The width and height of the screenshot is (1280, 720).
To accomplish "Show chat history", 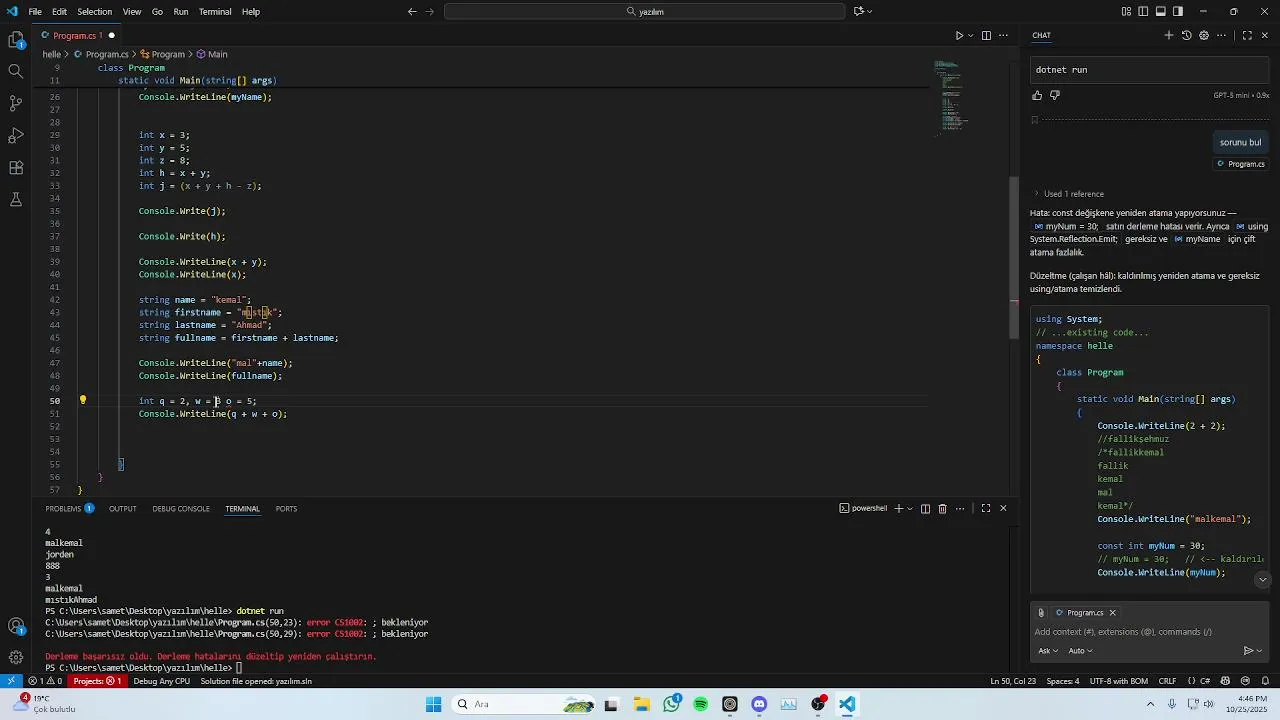I will [x=1186, y=36].
